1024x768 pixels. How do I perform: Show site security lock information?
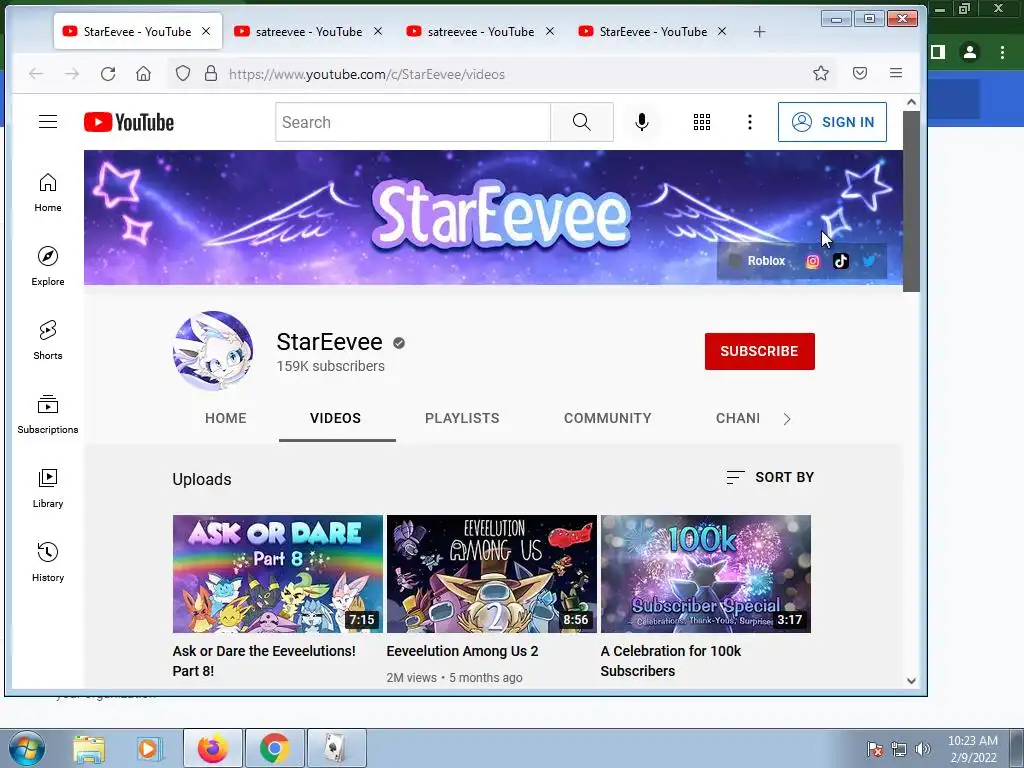(x=210, y=73)
